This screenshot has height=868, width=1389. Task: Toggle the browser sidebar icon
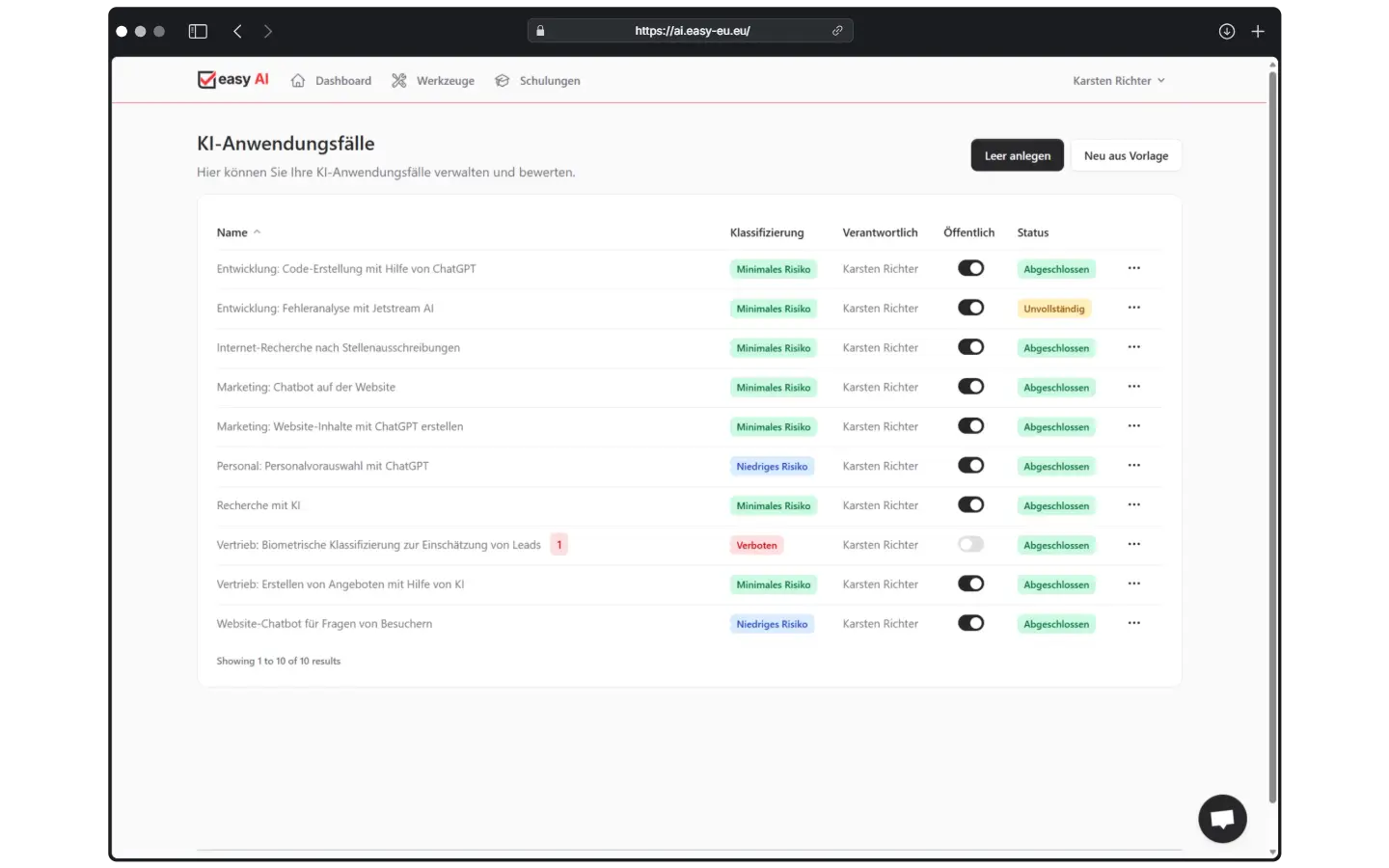pos(197,31)
